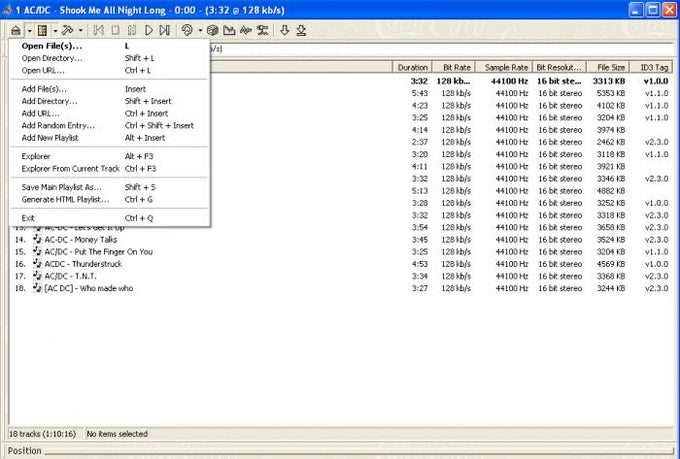Choose Open URL... in the menu
This screenshot has height=459, width=680.
(110, 70)
